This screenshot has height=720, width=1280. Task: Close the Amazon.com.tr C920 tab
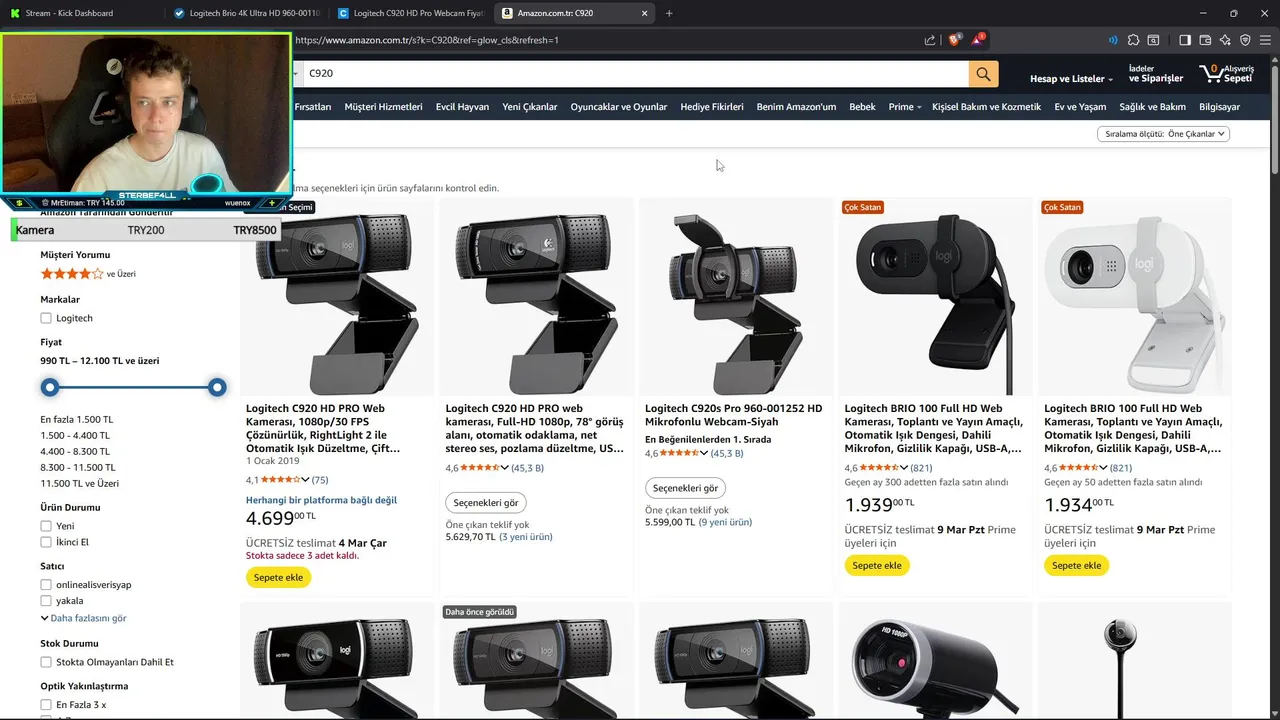[645, 13]
